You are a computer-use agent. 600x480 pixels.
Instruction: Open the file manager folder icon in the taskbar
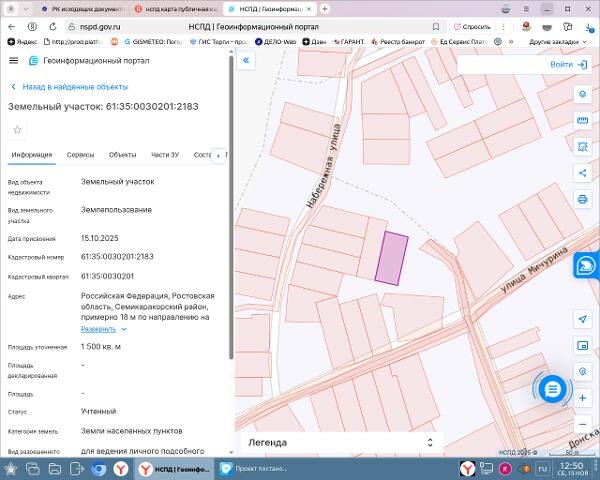(x=55, y=469)
